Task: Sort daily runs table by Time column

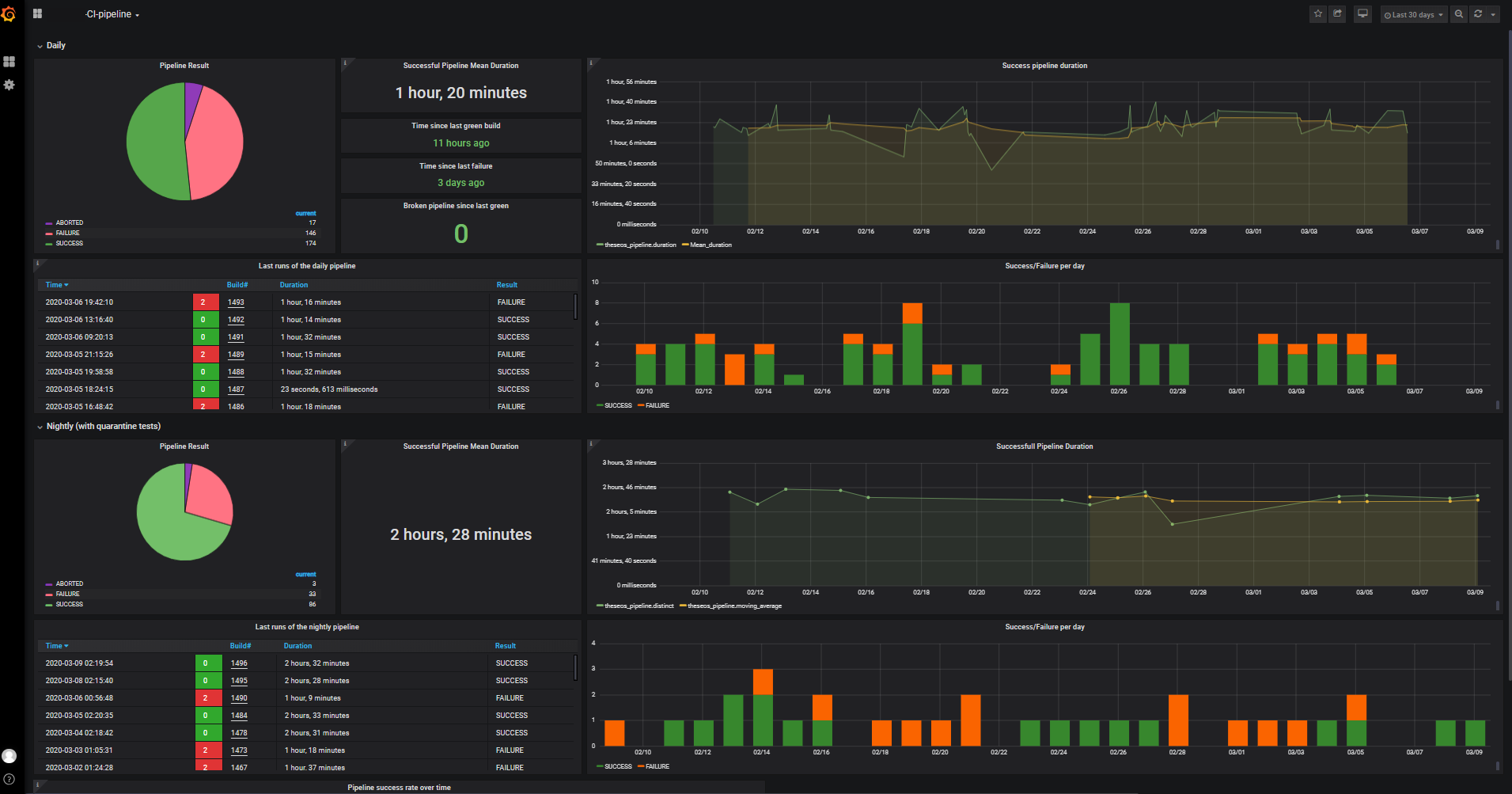Action: click(x=57, y=285)
